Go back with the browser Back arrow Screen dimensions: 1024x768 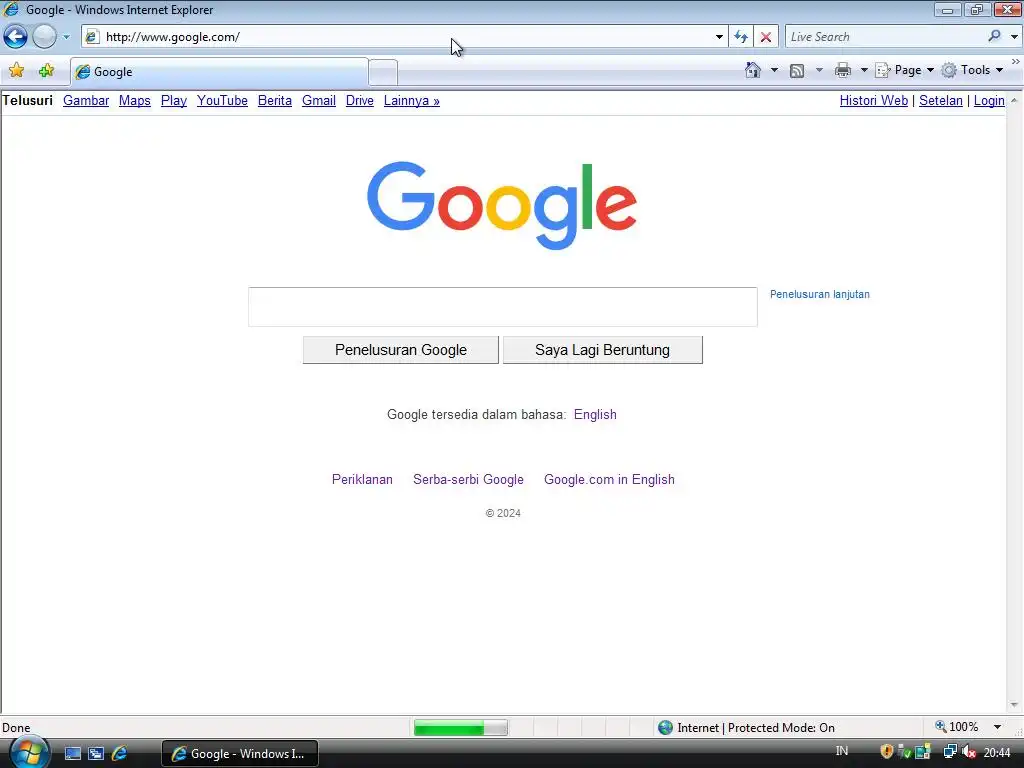(x=15, y=37)
